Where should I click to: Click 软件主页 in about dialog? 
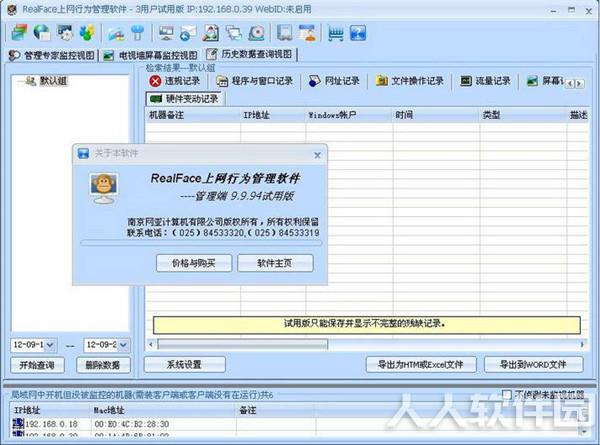[x=275, y=263]
